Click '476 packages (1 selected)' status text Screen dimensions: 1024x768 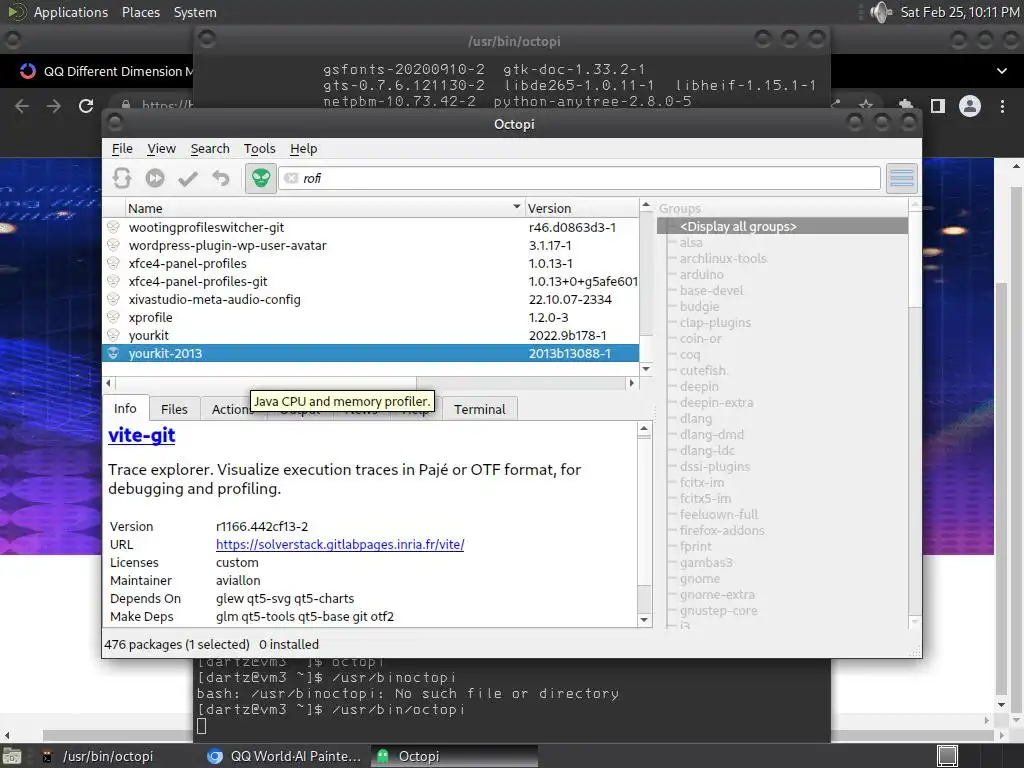click(x=177, y=645)
